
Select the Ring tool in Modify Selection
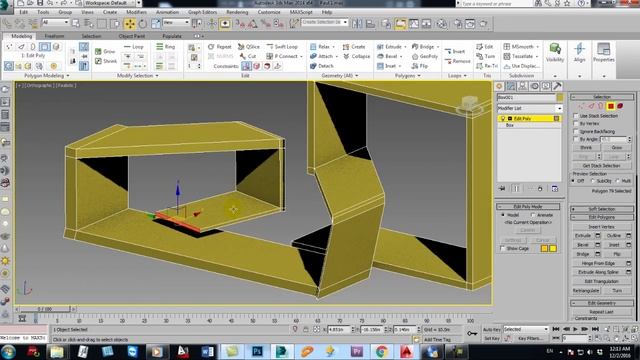(x=166, y=47)
